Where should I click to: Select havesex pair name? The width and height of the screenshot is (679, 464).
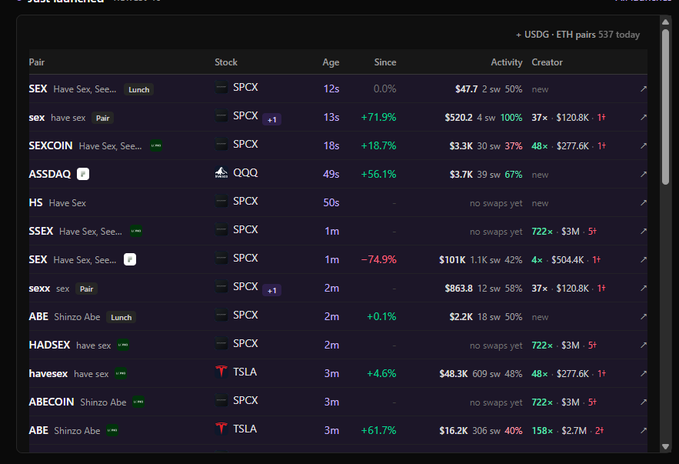pyautogui.click(x=48, y=374)
